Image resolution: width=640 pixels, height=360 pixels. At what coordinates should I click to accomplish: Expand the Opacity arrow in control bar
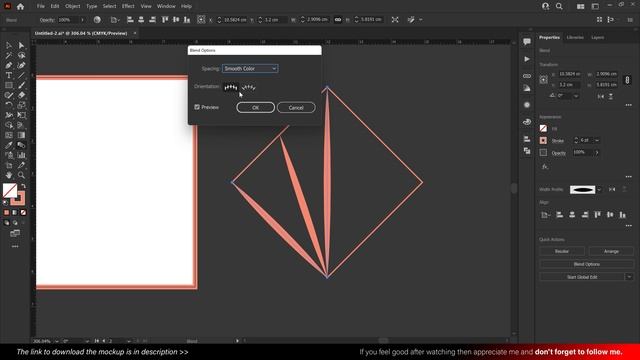tap(82, 20)
